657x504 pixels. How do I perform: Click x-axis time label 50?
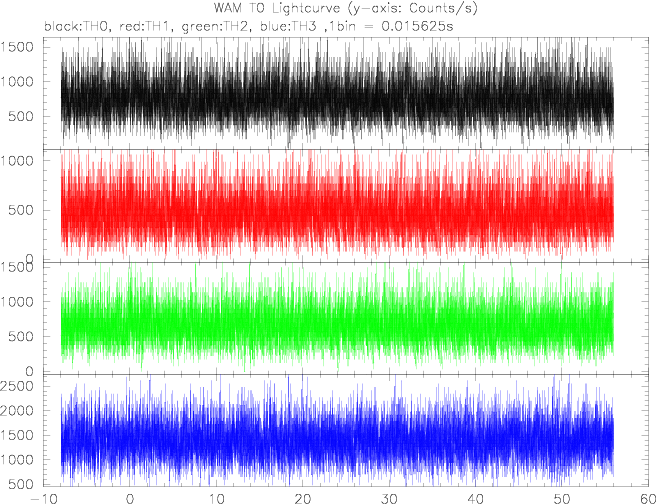[x=562, y=499]
